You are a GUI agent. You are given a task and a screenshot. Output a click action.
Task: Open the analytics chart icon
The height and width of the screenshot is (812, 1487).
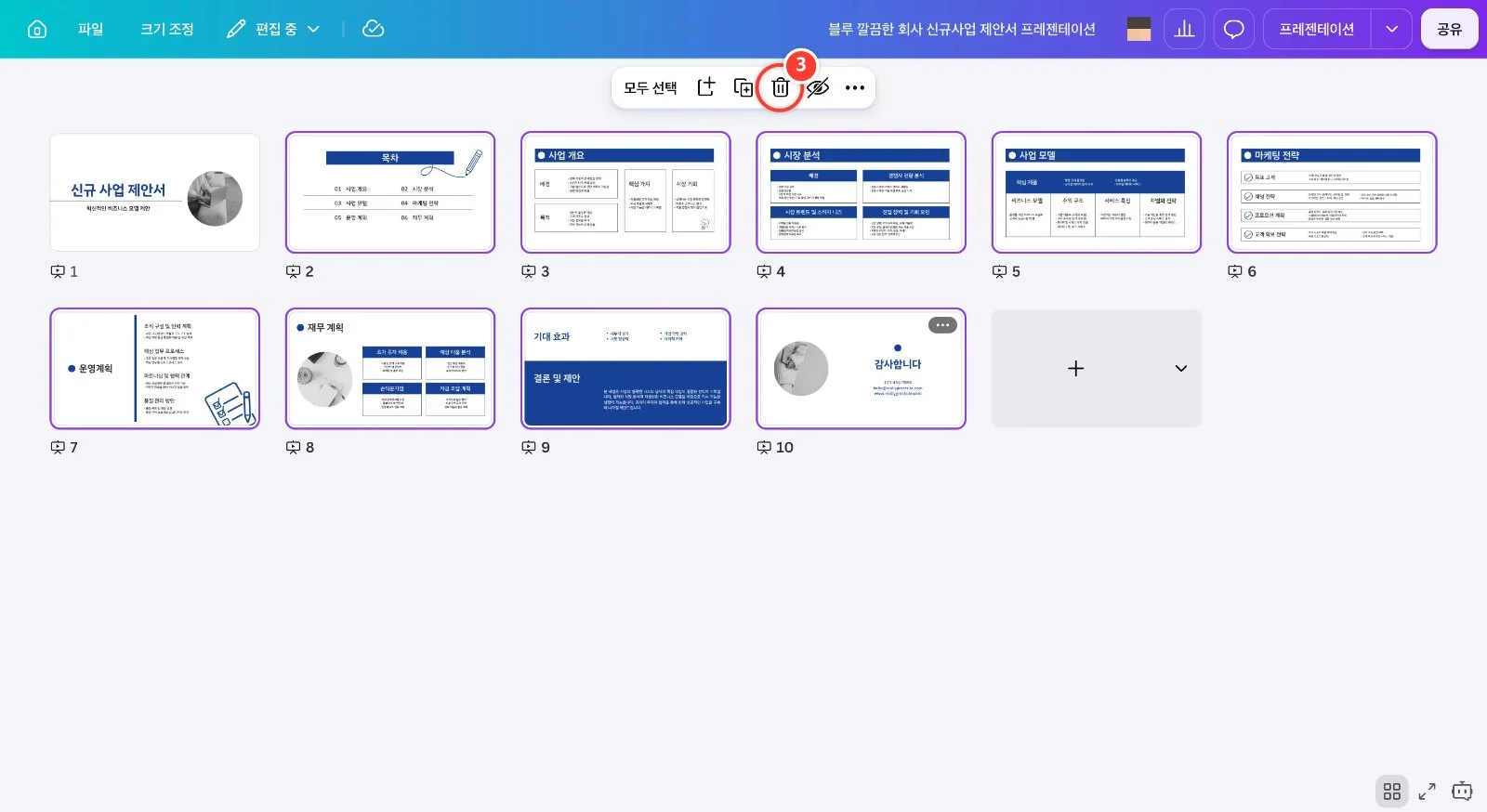[1184, 29]
